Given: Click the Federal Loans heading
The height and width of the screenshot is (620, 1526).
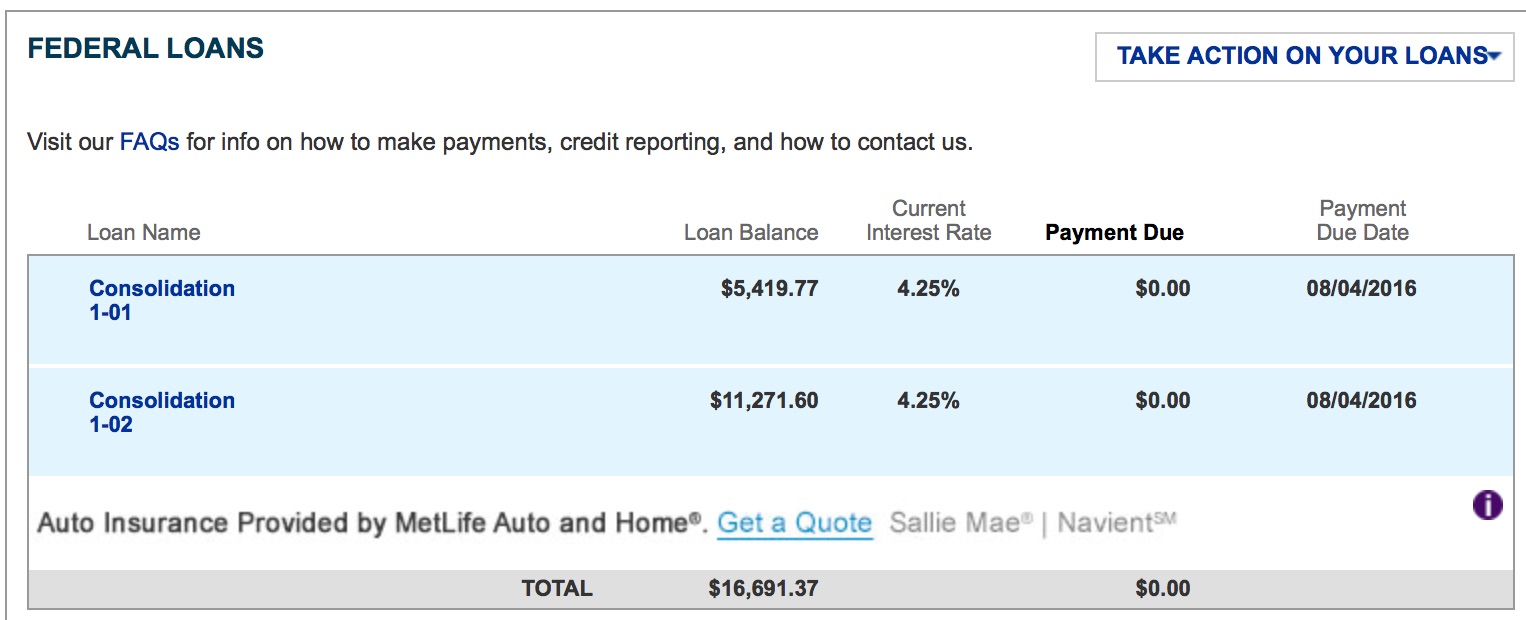Looking at the screenshot, I should pyautogui.click(x=145, y=48).
